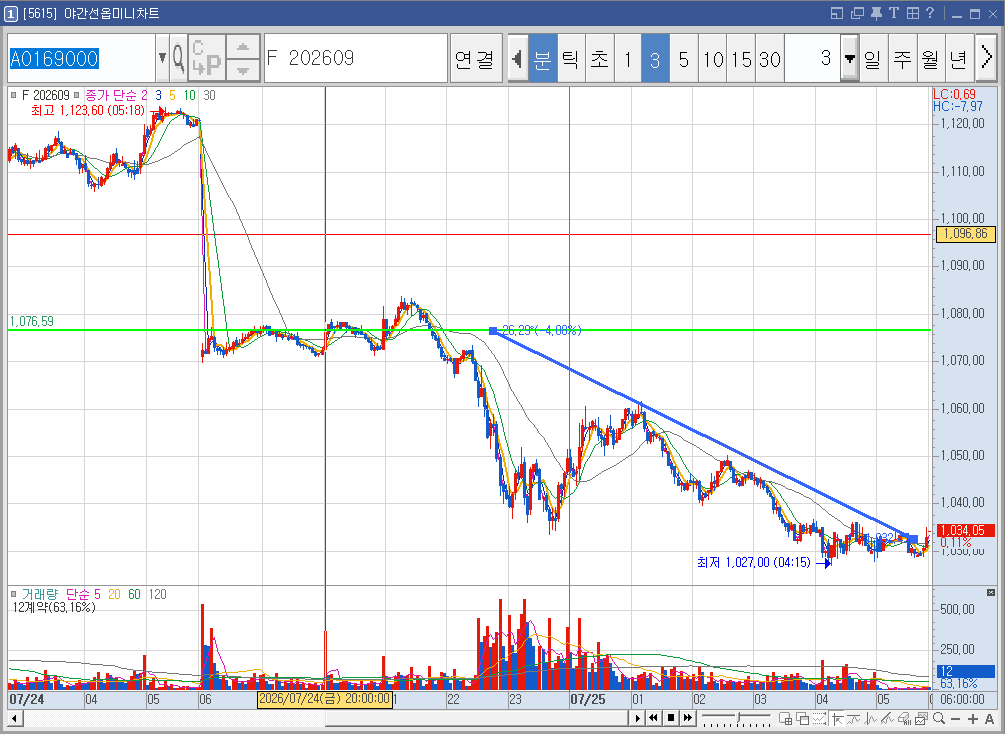Click the magnifier zoom icon in bottom toolbar
The height and width of the screenshot is (734, 1005).
[x=939, y=718]
